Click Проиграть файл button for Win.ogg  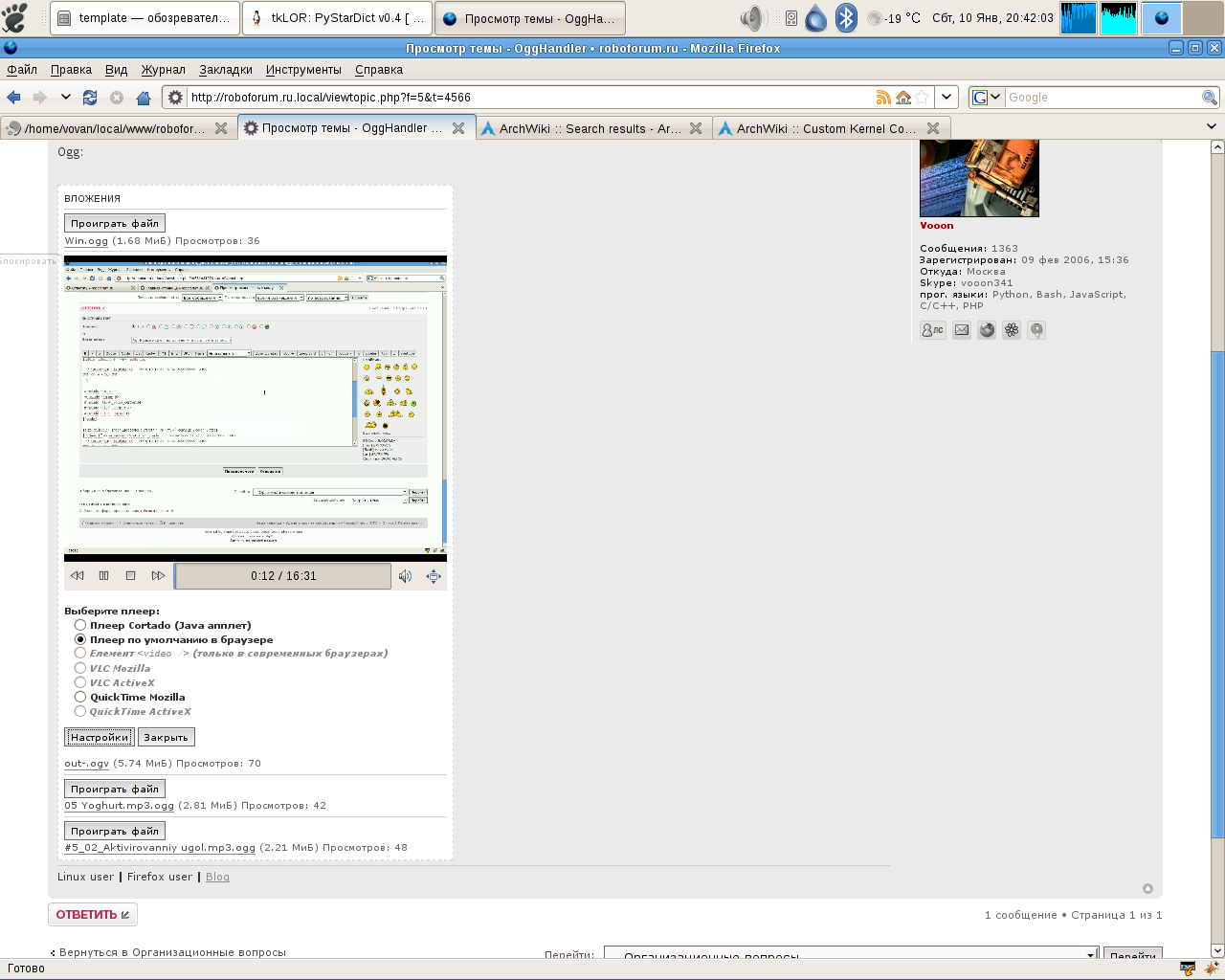[115, 223]
